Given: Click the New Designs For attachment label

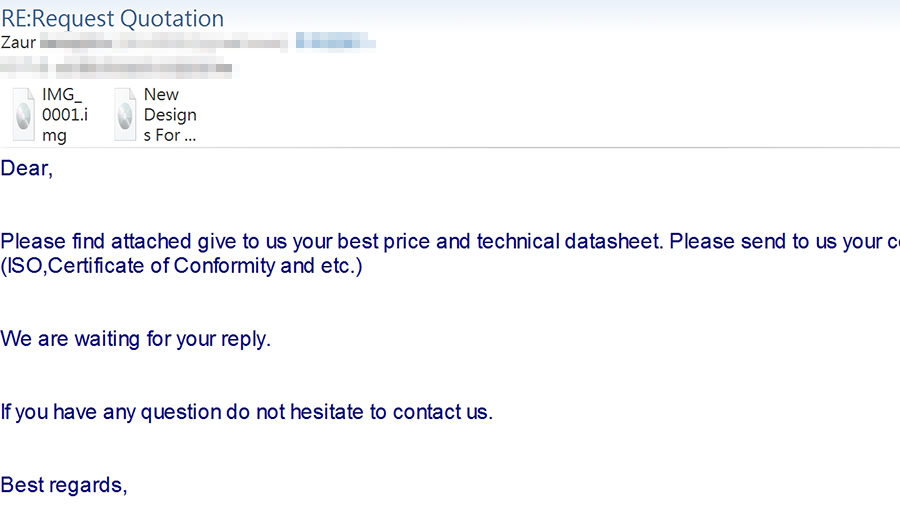Looking at the screenshot, I should tap(170, 115).
